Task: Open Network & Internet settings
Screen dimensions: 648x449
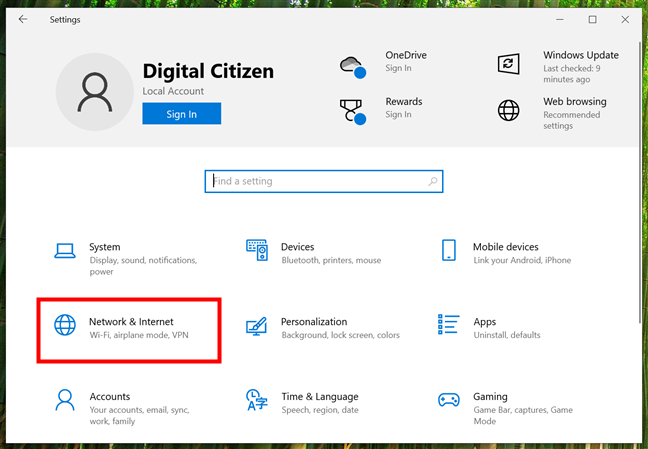Action: (129, 330)
